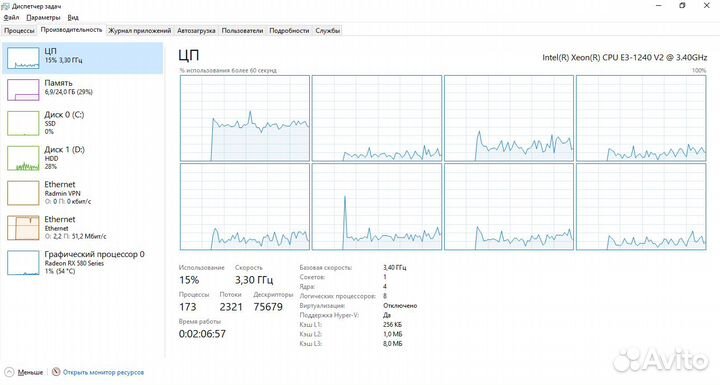The image size is (720, 385).
Task: Maximize the Task Manager window
Action: point(682,6)
